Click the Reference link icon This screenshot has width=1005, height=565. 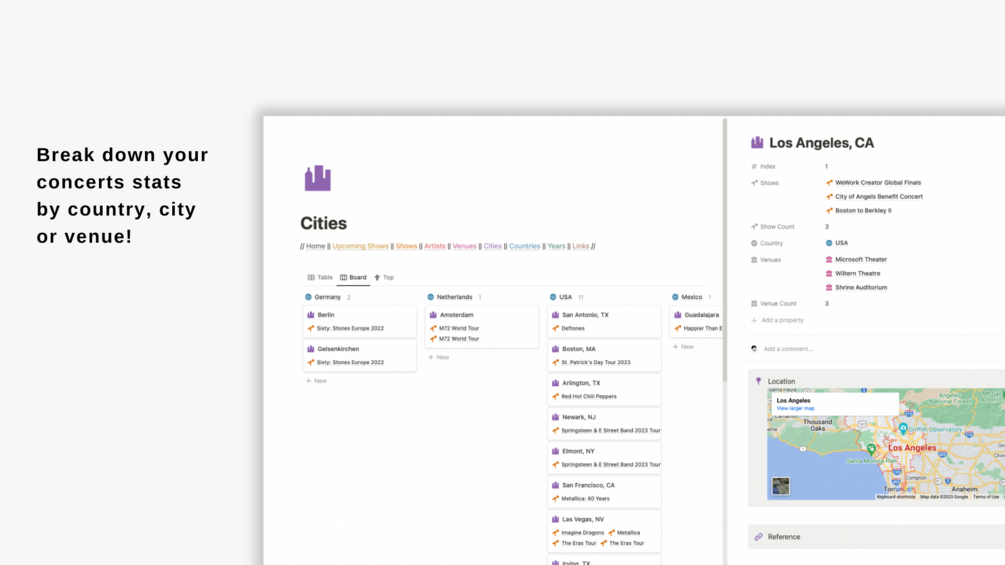point(758,537)
